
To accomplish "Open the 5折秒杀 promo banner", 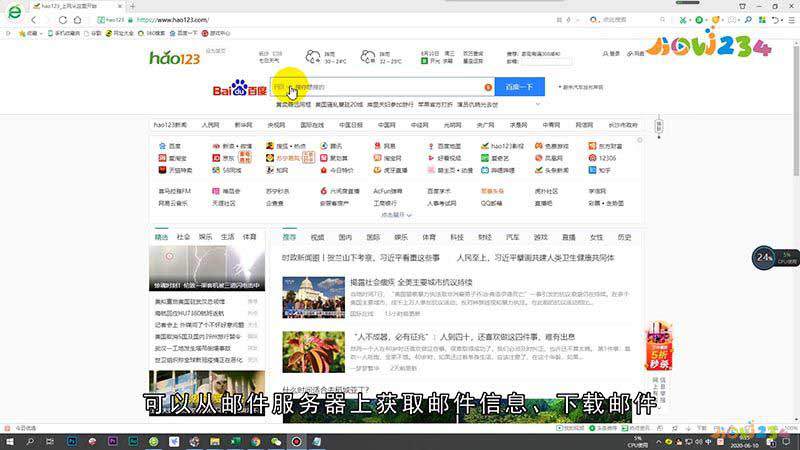I will pos(658,346).
